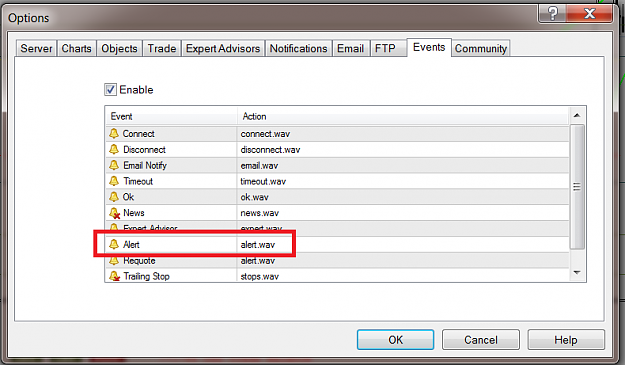
Task: Click the bell icon beside Timeout
Action: pyautogui.click(x=114, y=181)
